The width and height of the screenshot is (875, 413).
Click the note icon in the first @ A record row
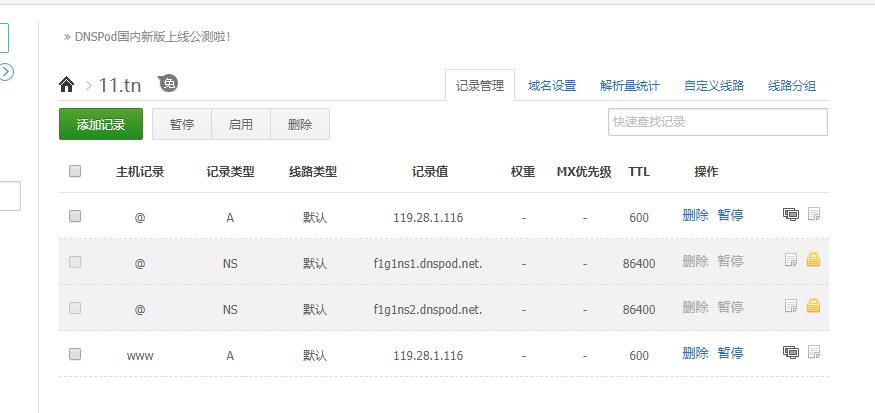point(814,214)
